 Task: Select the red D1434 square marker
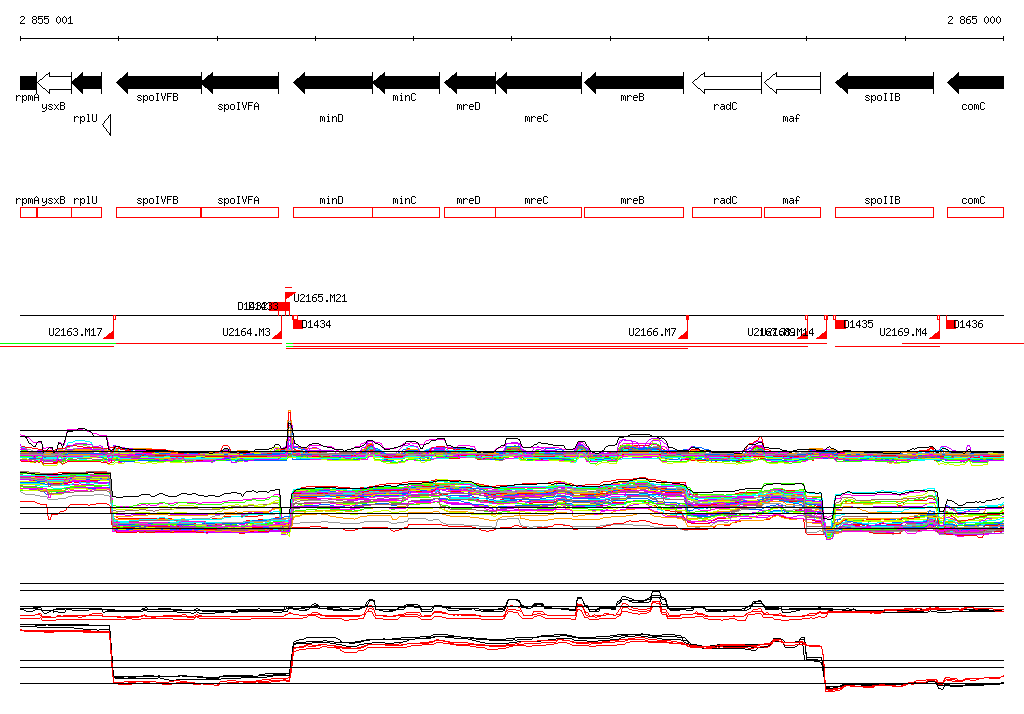297,323
